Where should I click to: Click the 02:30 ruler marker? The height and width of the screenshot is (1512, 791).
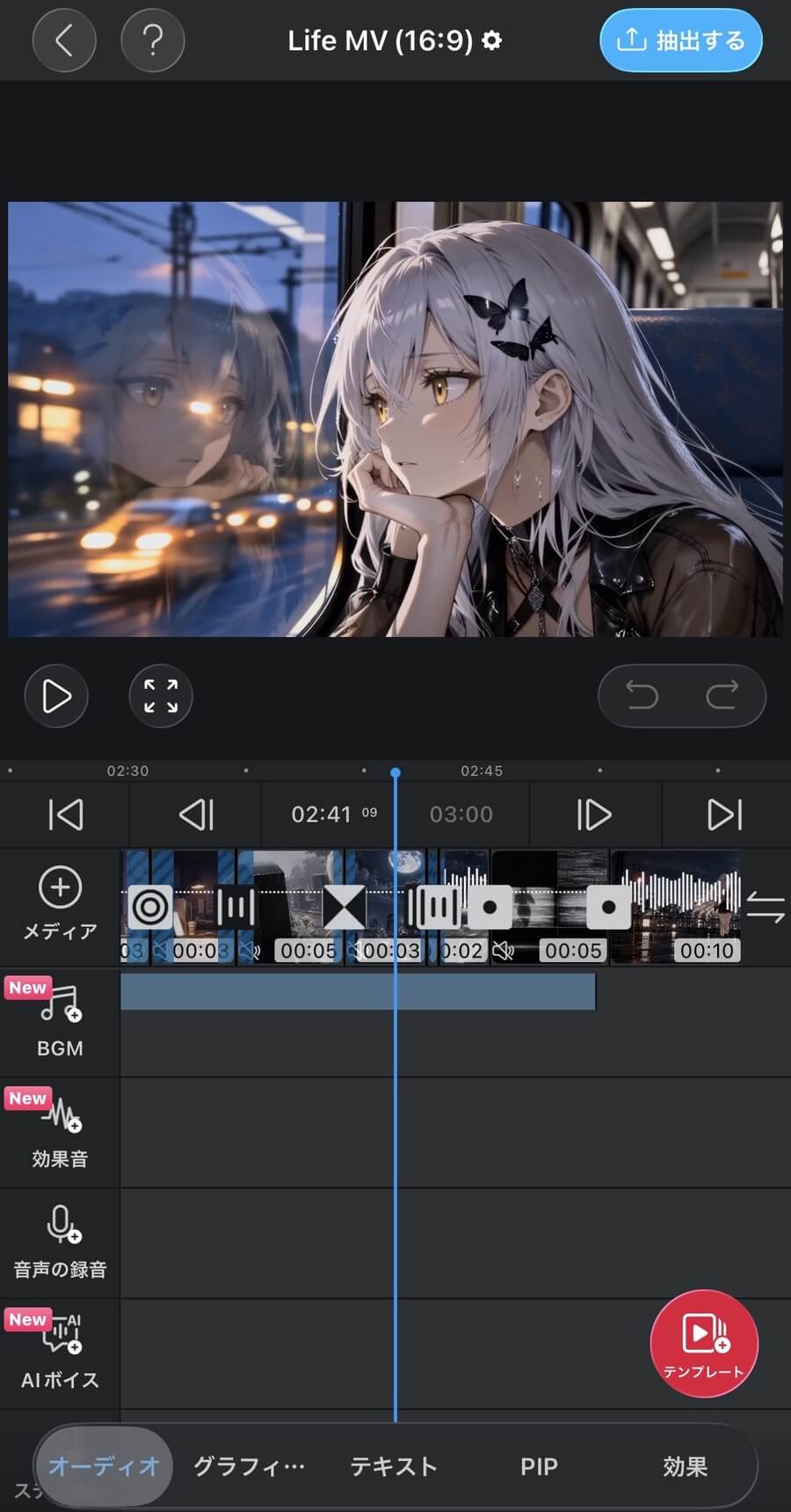(x=127, y=770)
